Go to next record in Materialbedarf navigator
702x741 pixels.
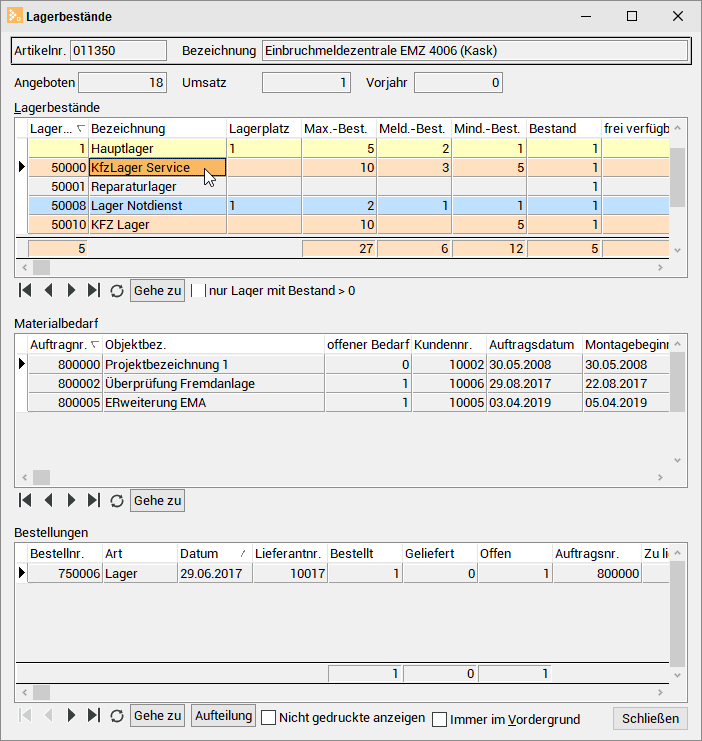(71, 500)
